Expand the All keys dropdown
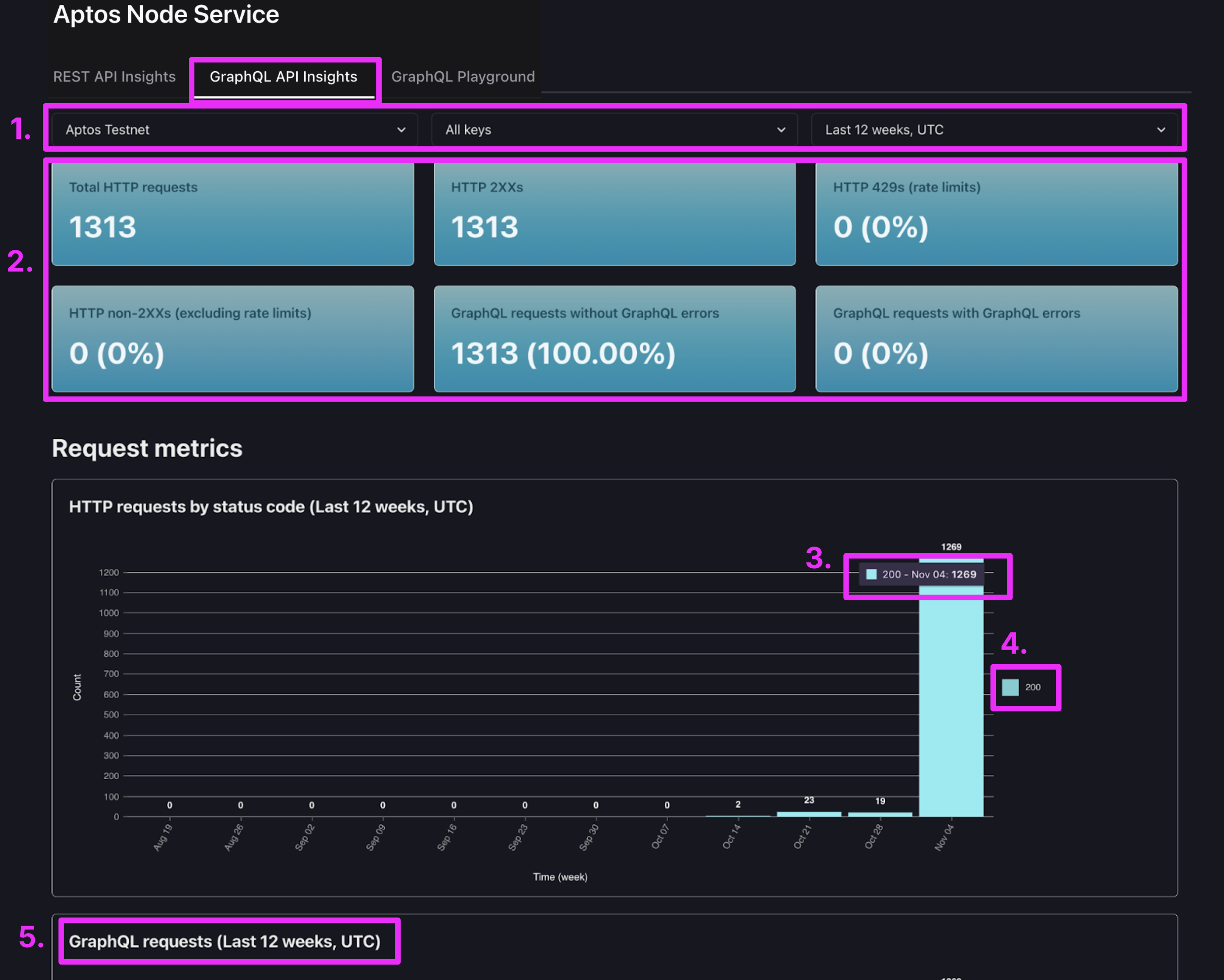This screenshot has height=980, width=1224. tap(614, 130)
